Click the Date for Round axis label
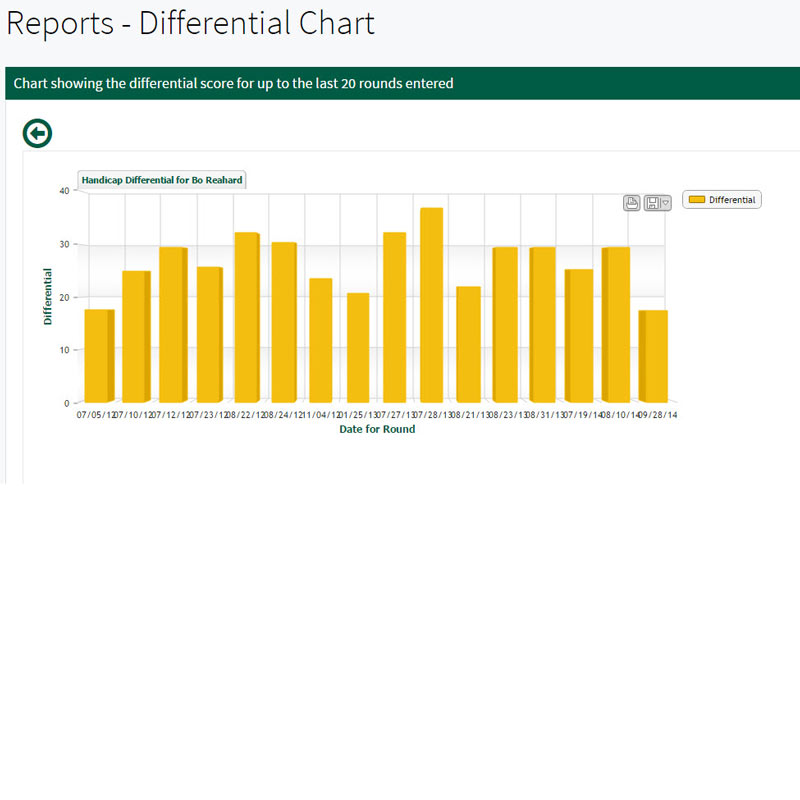Image resolution: width=800 pixels, height=800 pixels. (377, 429)
